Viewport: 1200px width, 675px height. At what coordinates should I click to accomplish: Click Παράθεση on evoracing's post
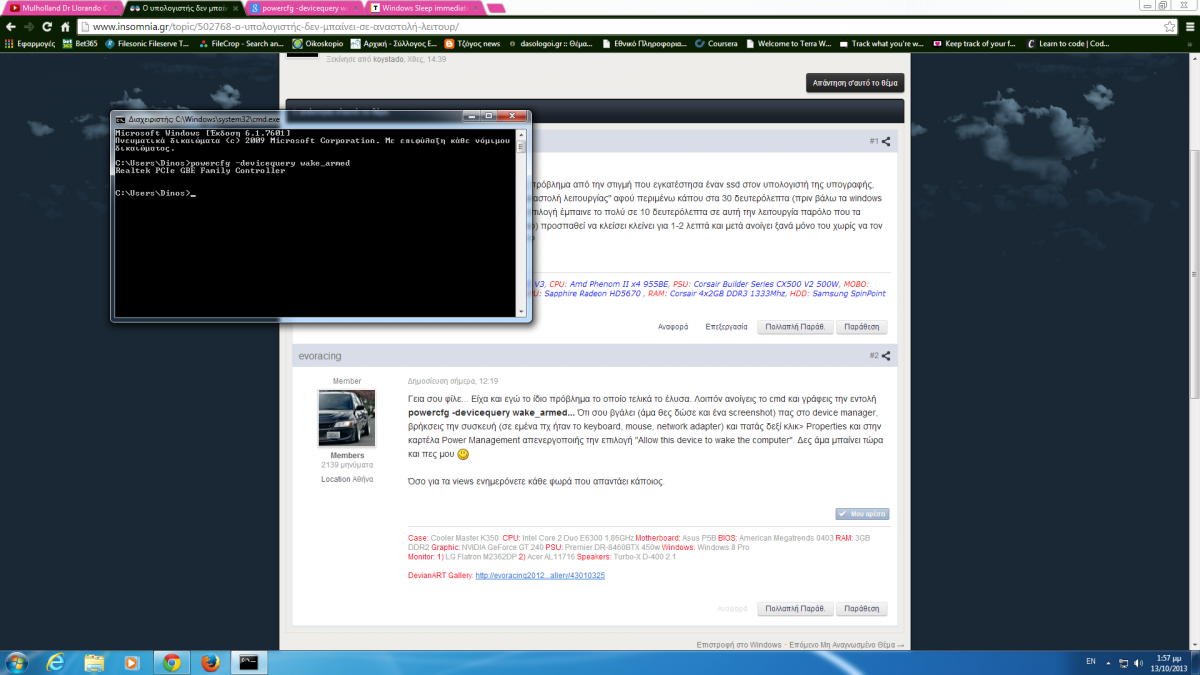(861, 608)
